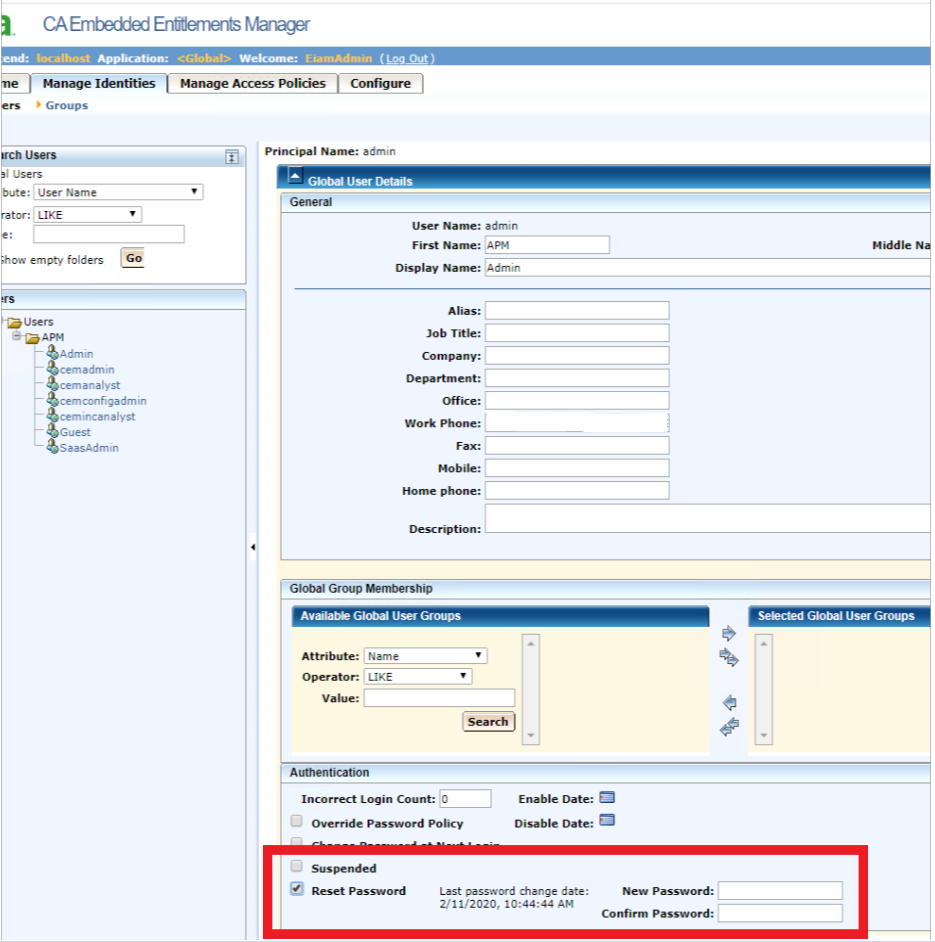Click the Log Out link
Screen dimensions: 935x942
point(407,59)
